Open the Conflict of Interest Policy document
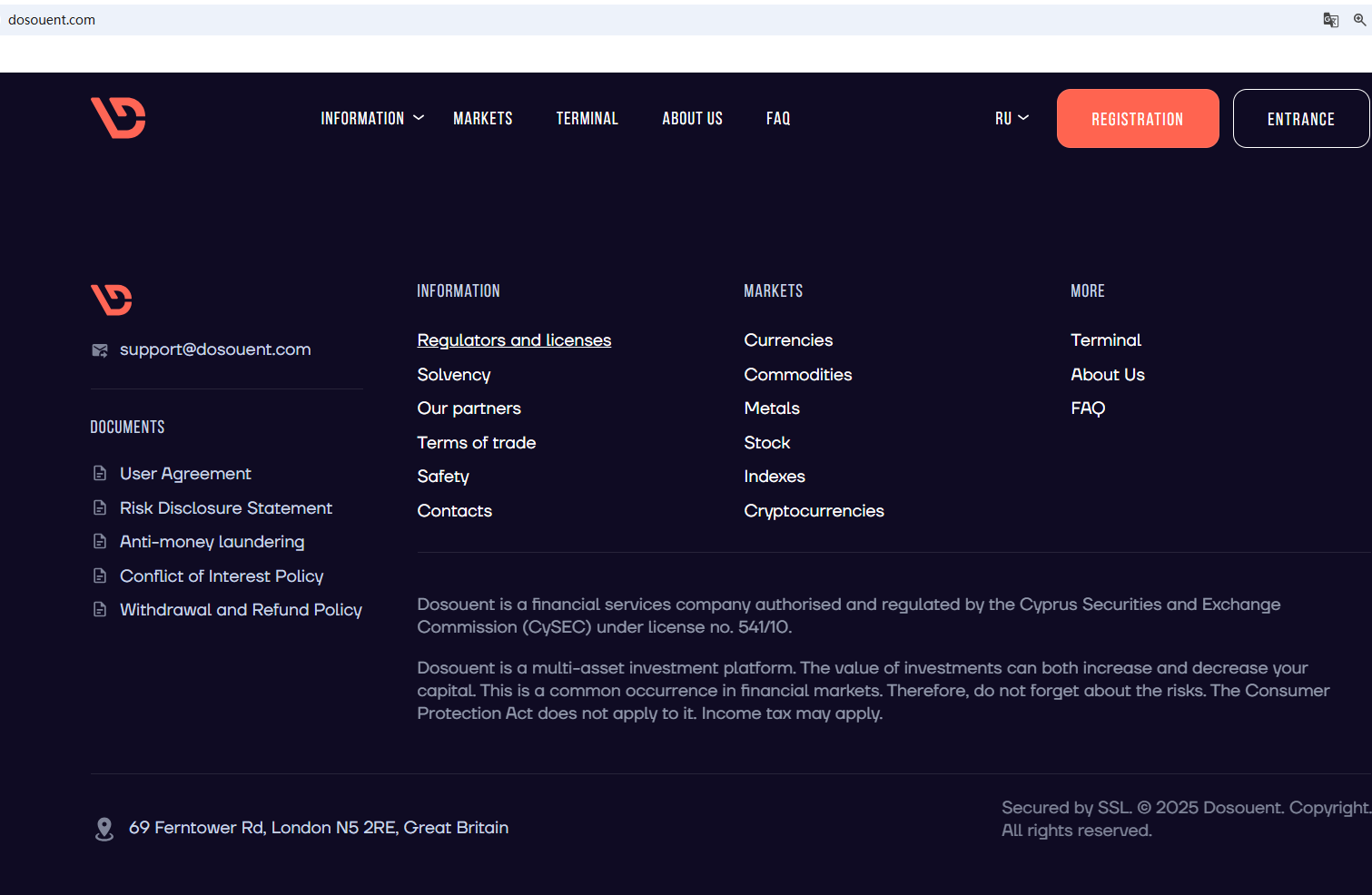Screen dimensions: 1372x895 click(x=222, y=576)
